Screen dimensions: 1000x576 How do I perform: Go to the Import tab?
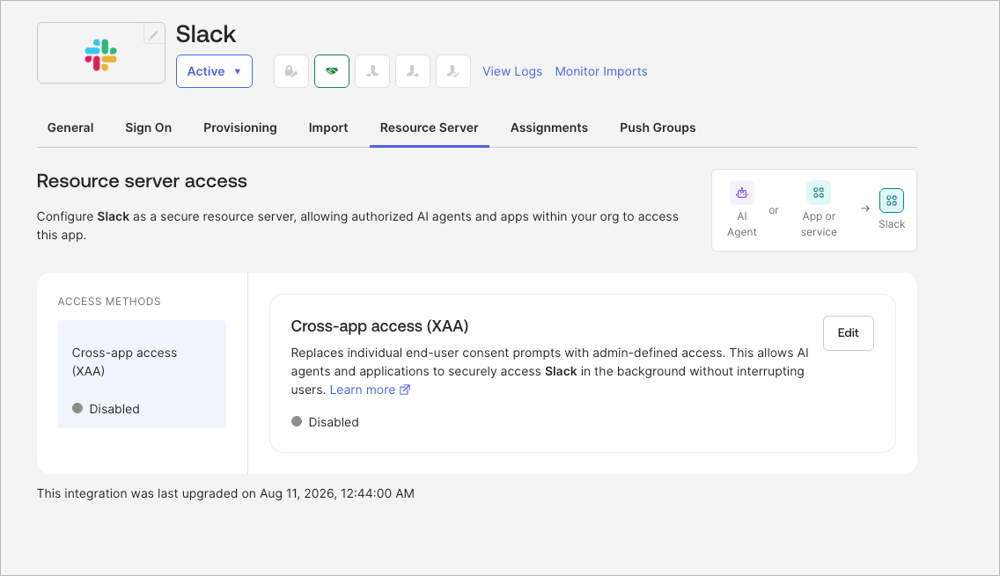pyautogui.click(x=328, y=128)
